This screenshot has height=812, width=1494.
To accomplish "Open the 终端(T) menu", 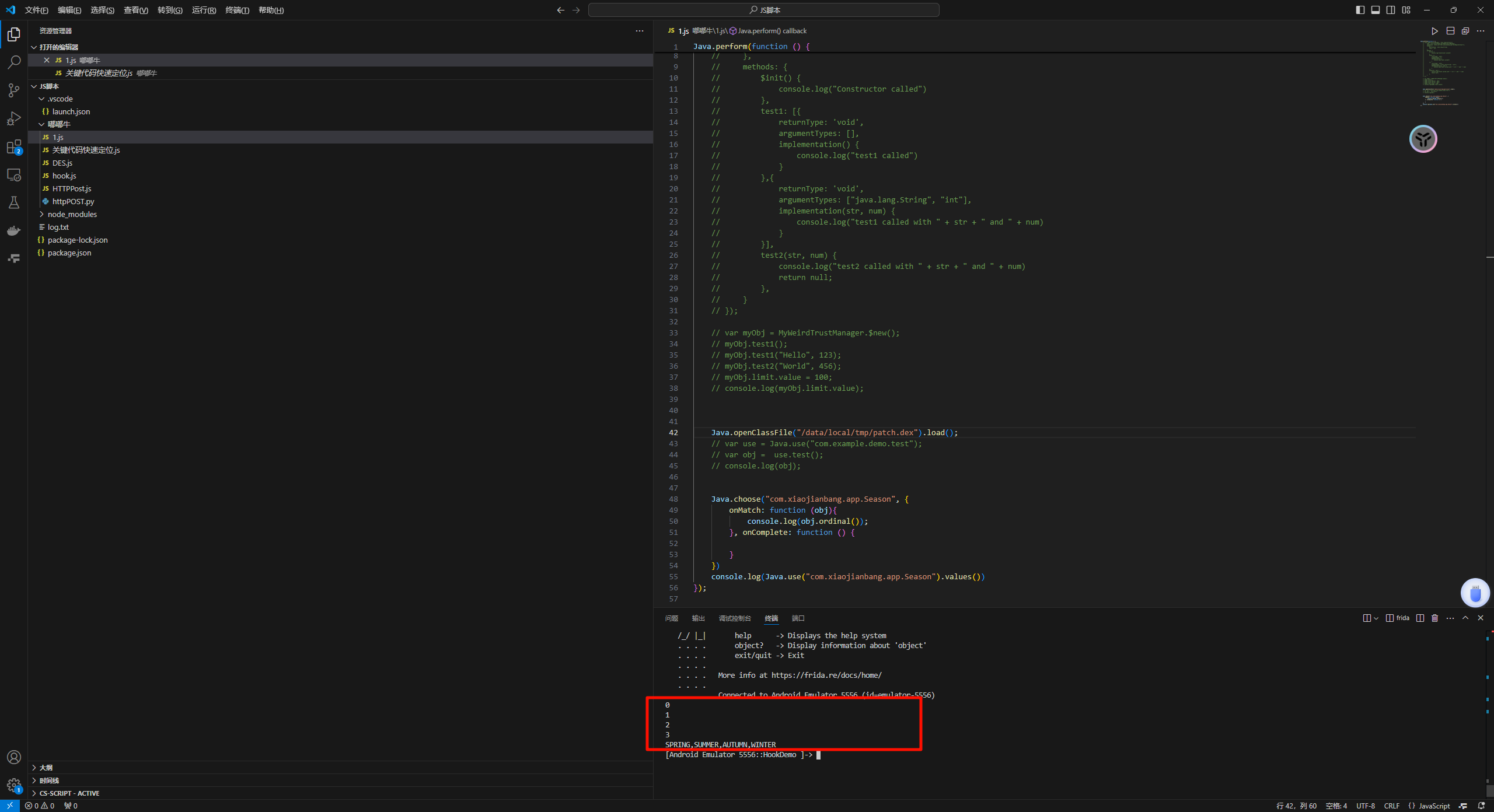I will coord(237,10).
